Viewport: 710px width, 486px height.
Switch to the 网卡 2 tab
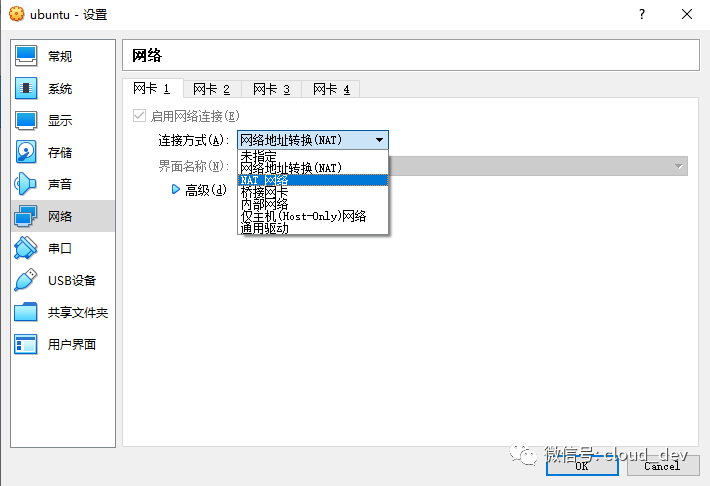point(211,89)
